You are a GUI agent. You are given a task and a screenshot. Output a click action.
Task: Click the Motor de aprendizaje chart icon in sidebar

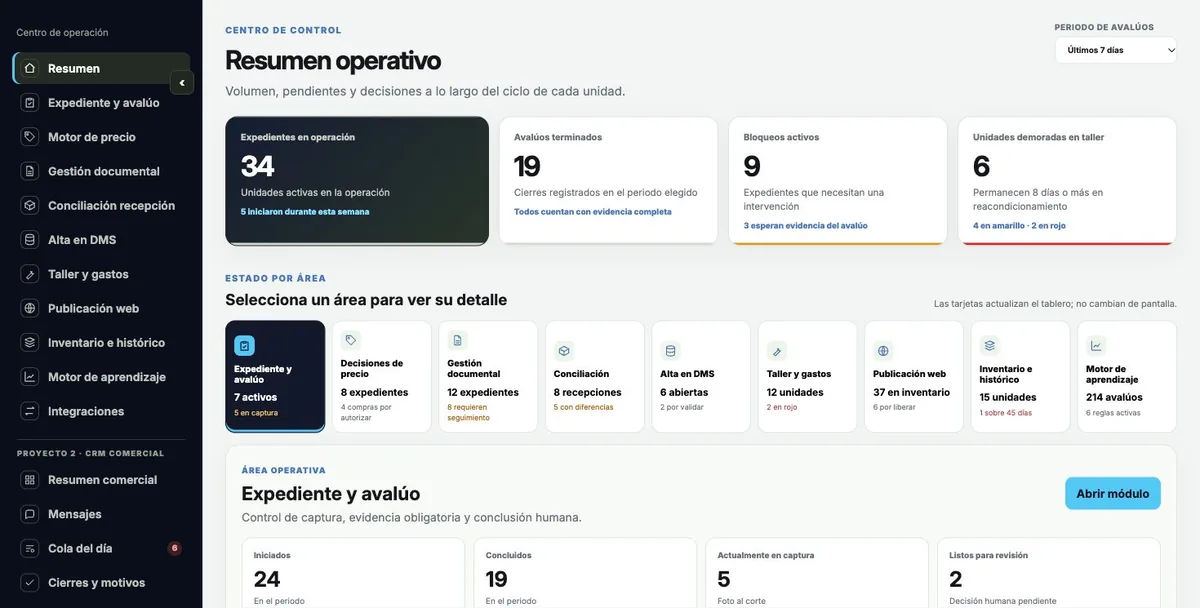point(29,377)
